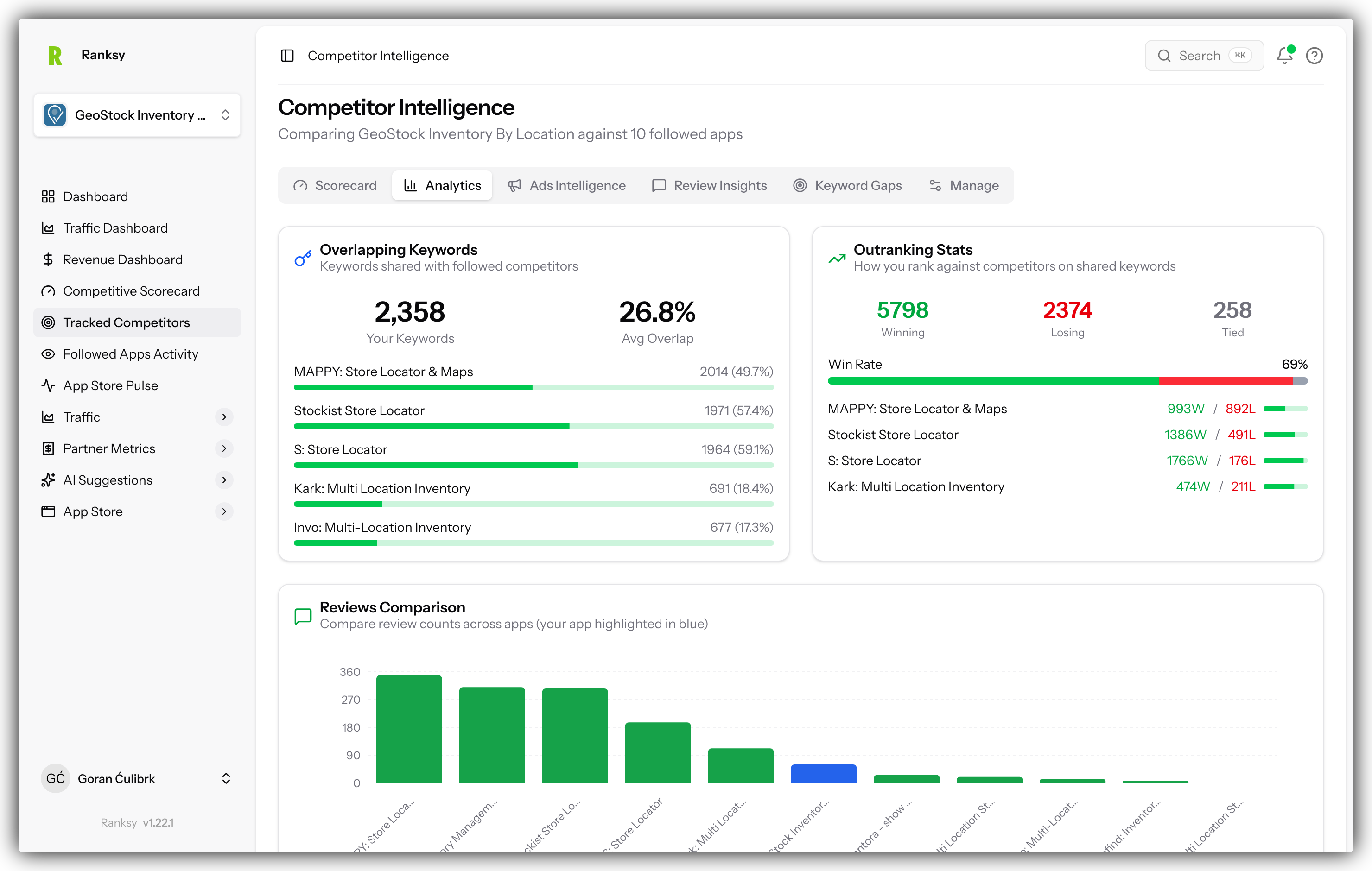The image size is (1372, 871).
Task: Go to Revenue Dashboard
Action: 137,260
